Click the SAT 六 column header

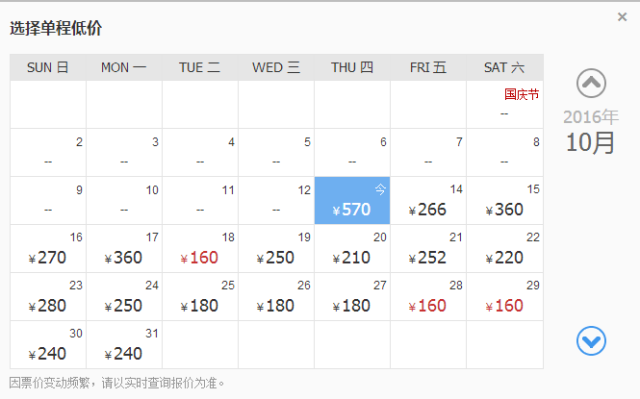coord(504,67)
